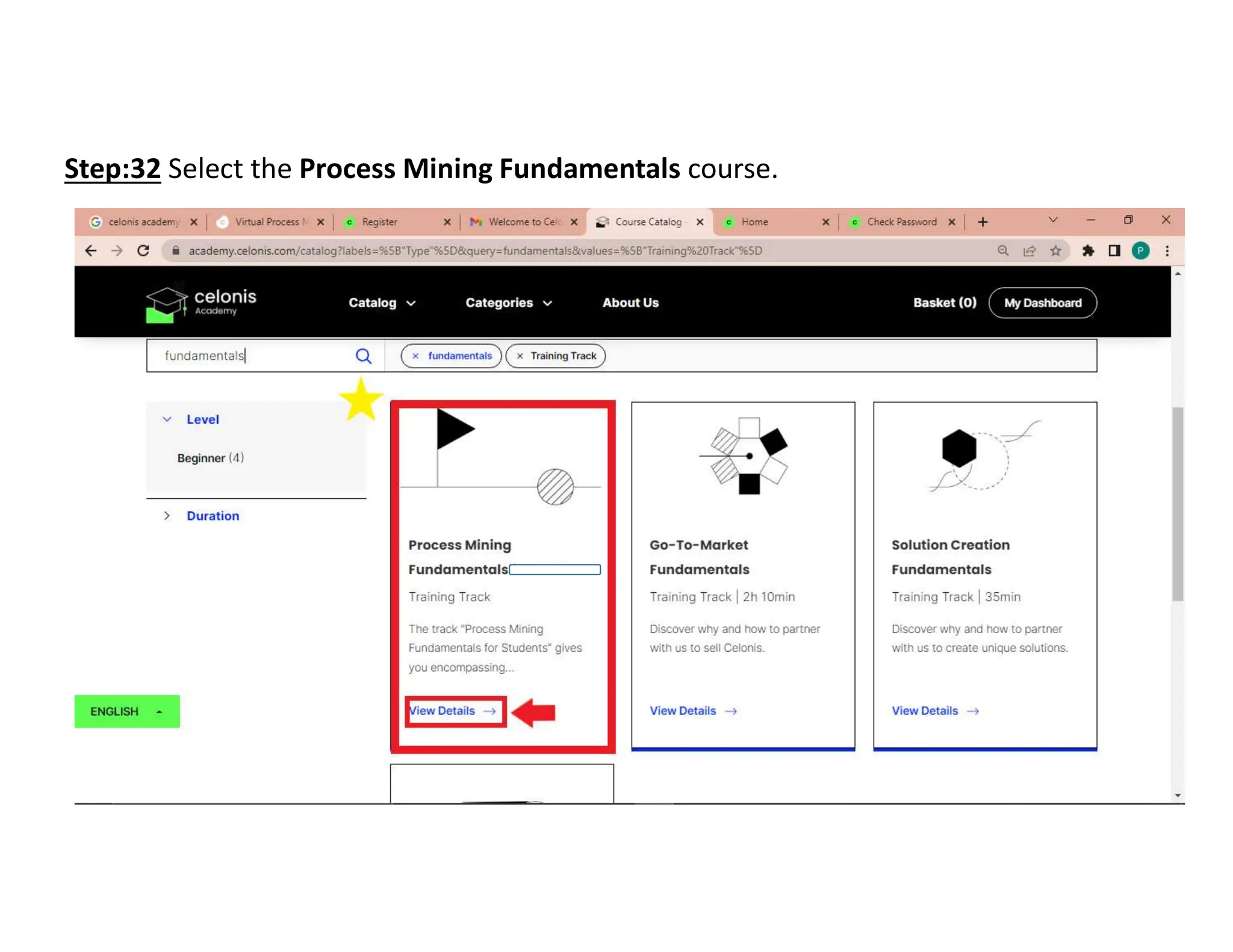
Task: Remove the fundamentals filter chip
Action: point(415,356)
